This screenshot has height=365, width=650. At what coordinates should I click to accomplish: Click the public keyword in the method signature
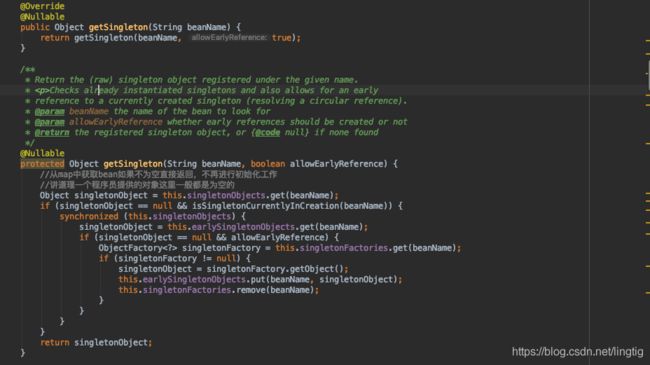[35, 27]
